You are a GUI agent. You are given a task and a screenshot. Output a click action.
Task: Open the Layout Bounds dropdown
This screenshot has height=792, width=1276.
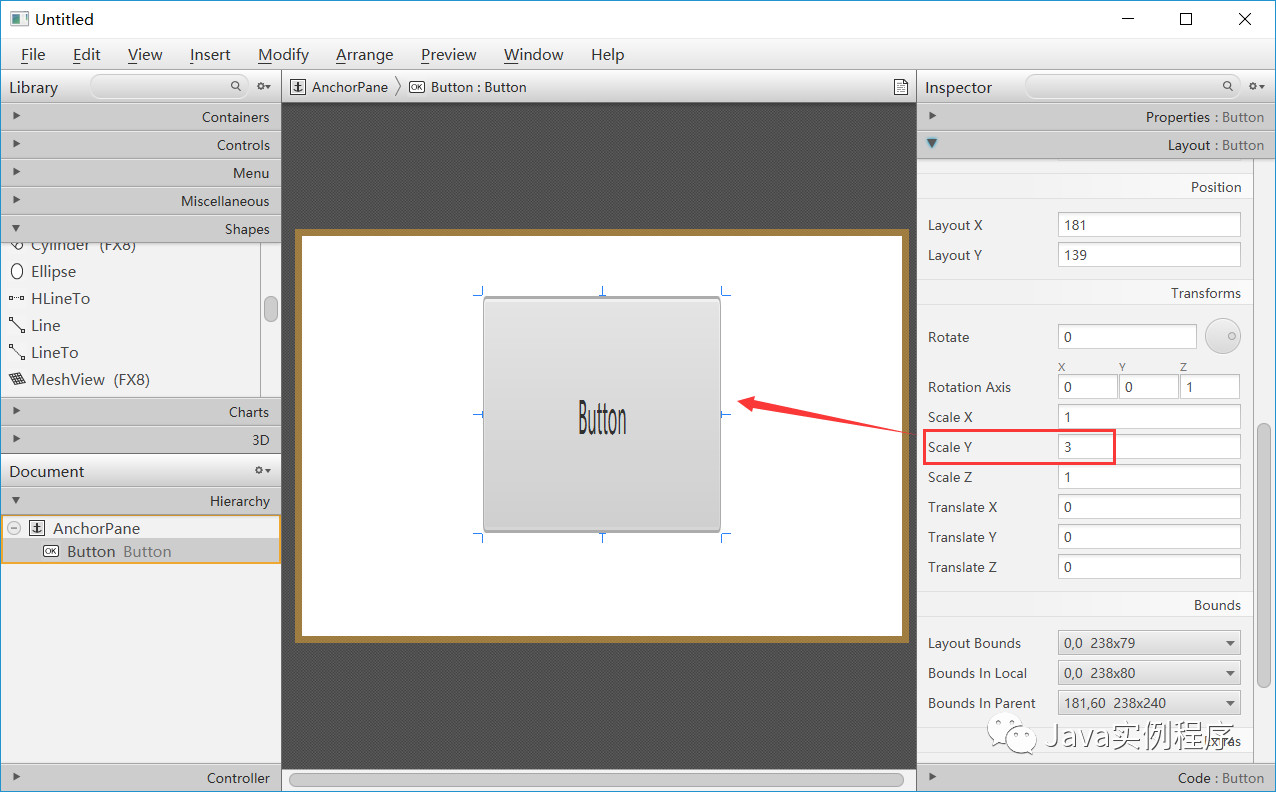(1229, 643)
